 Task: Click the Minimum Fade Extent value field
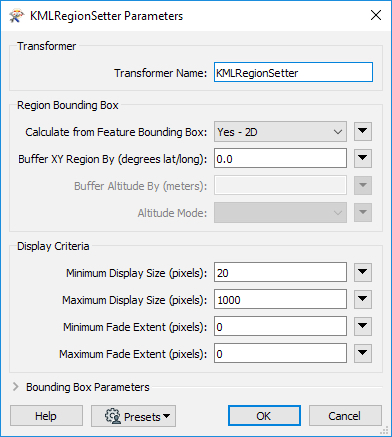click(x=280, y=327)
